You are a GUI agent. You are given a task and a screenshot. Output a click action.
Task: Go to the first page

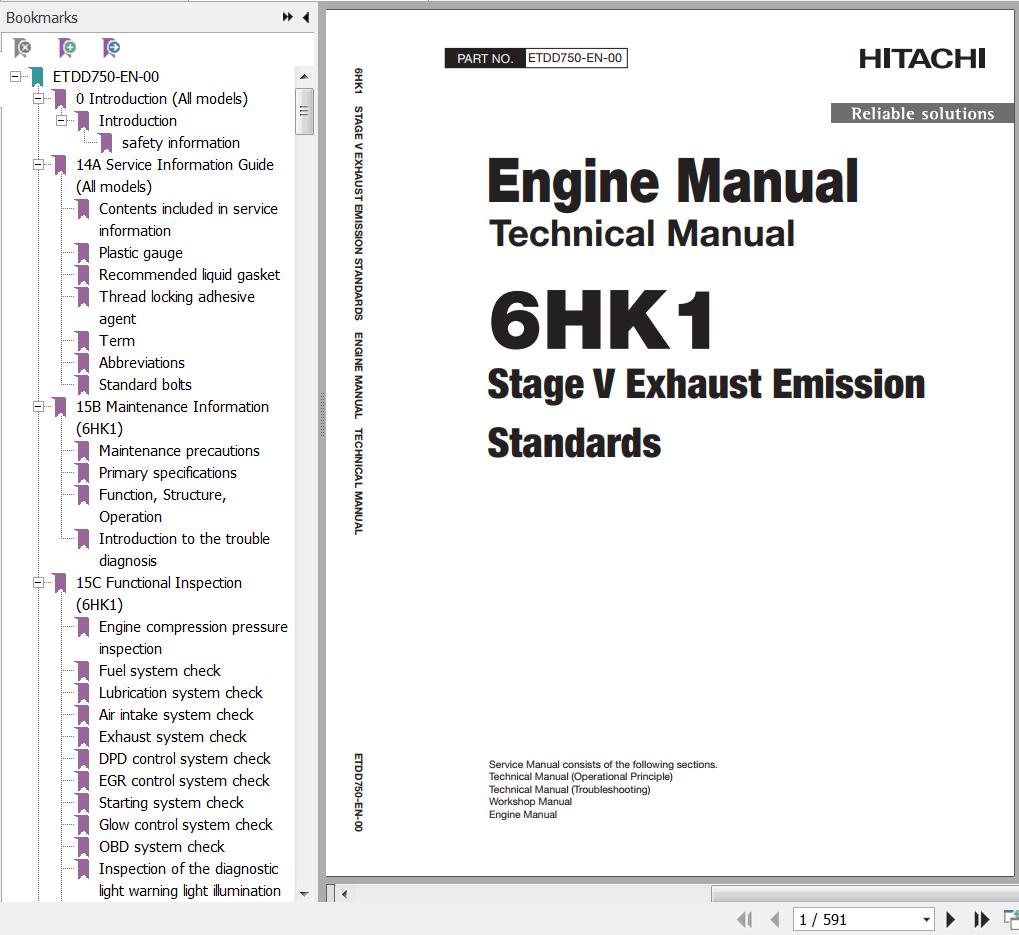pos(745,919)
